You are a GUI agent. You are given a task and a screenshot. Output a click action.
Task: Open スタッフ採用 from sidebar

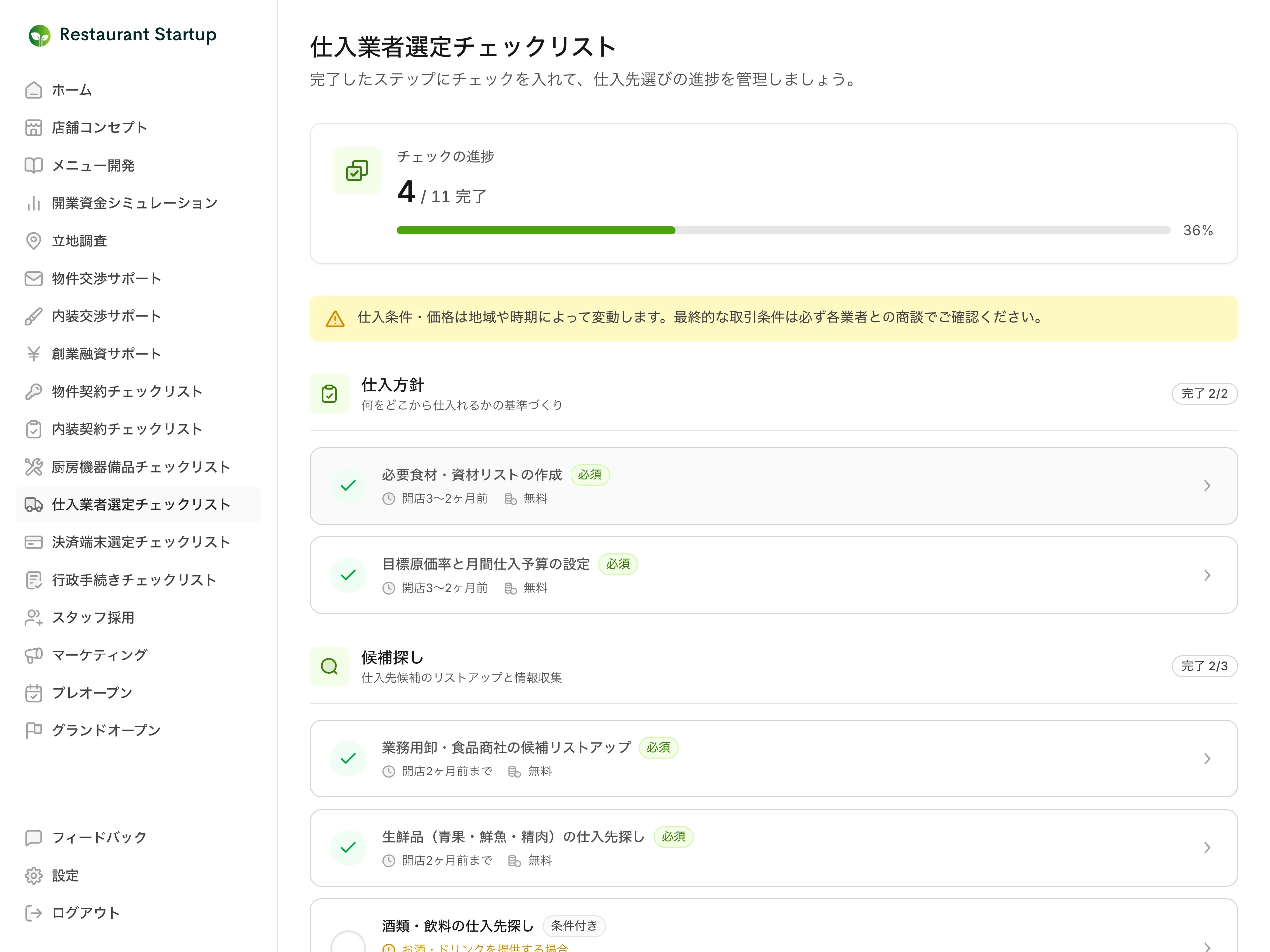pos(138,617)
